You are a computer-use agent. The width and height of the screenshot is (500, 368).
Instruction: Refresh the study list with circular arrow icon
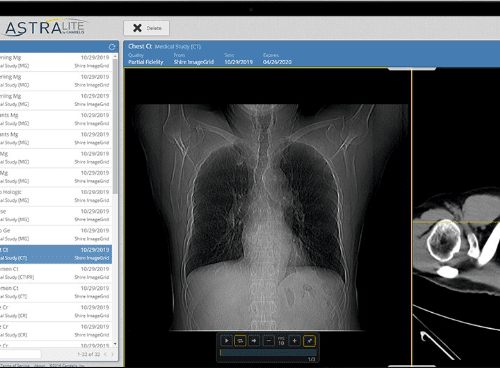tap(112, 47)
